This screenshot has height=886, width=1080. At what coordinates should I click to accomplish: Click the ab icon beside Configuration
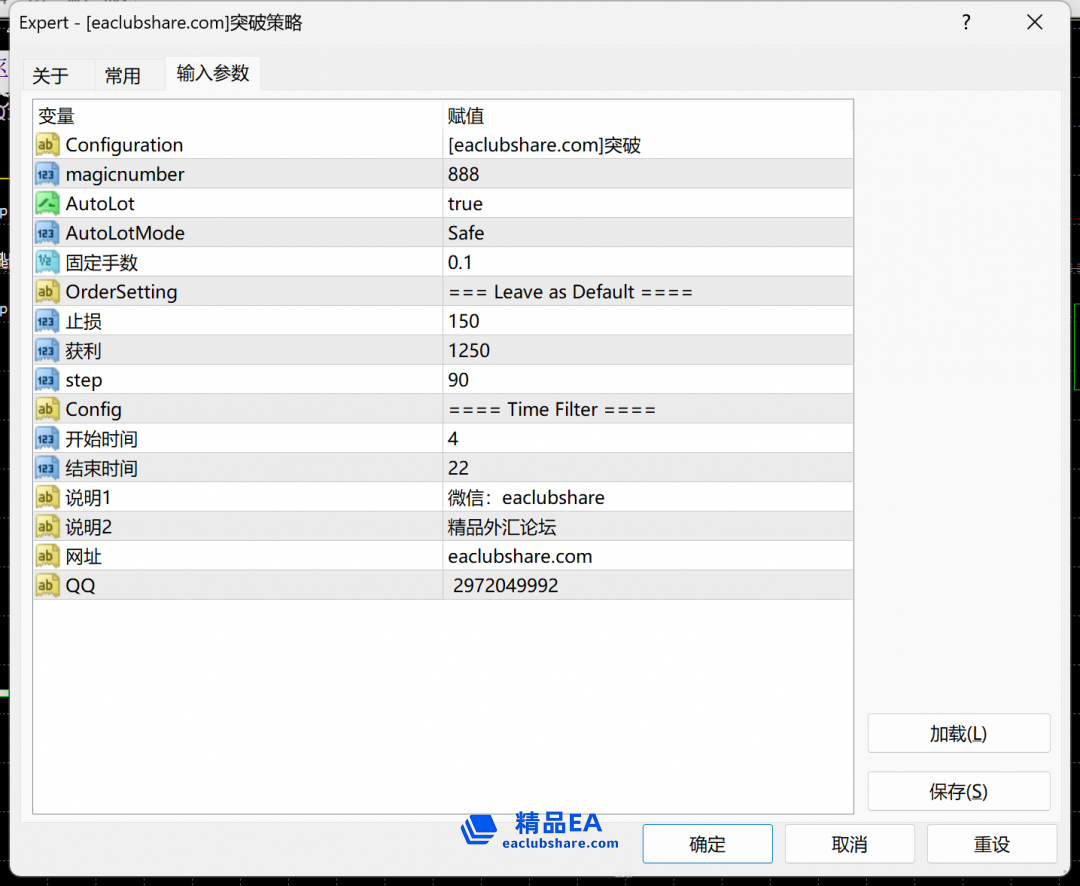tap(47, 144)
